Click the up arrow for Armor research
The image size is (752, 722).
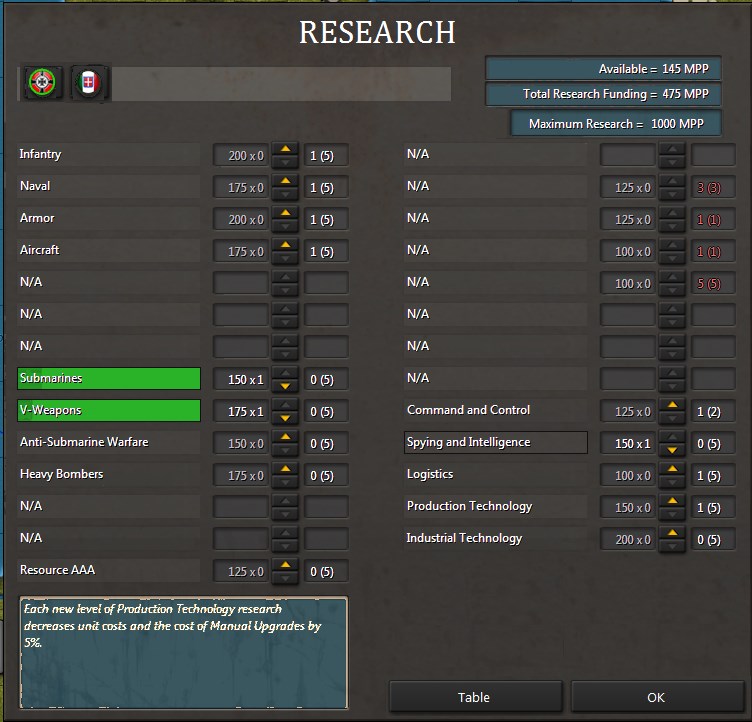(285, 213)
